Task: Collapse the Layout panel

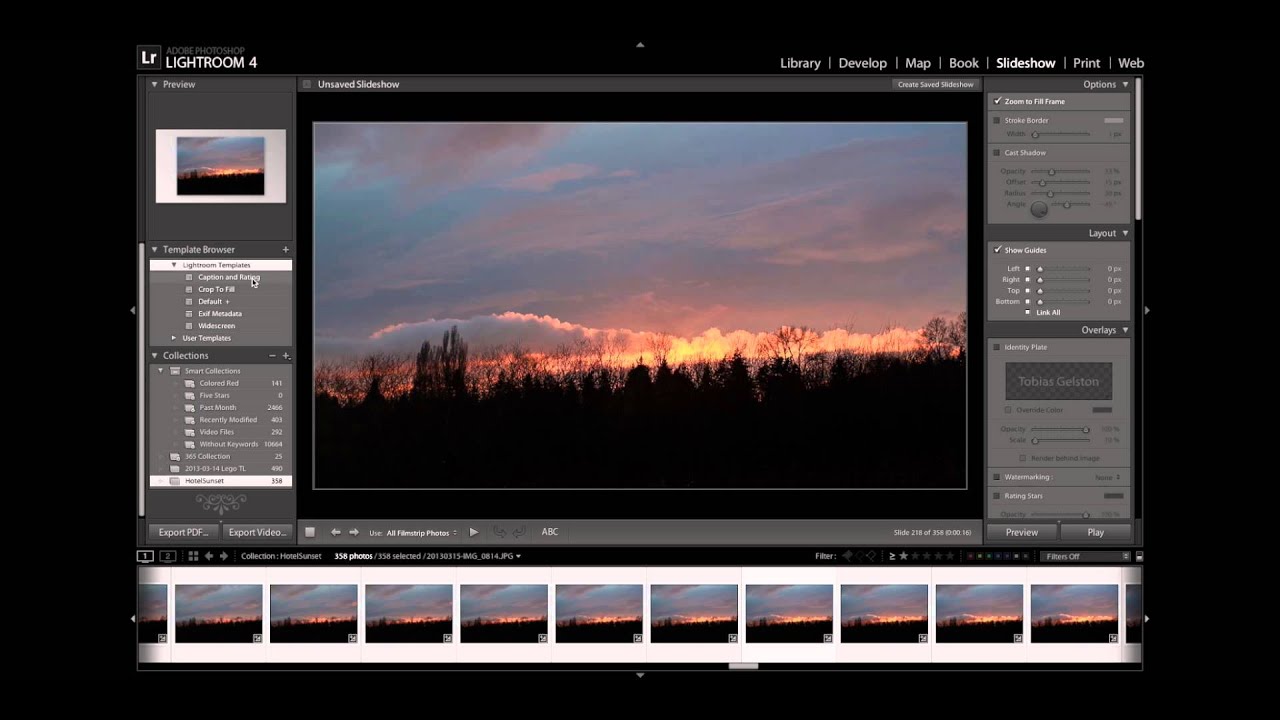Action: [x=1125, y=233]
